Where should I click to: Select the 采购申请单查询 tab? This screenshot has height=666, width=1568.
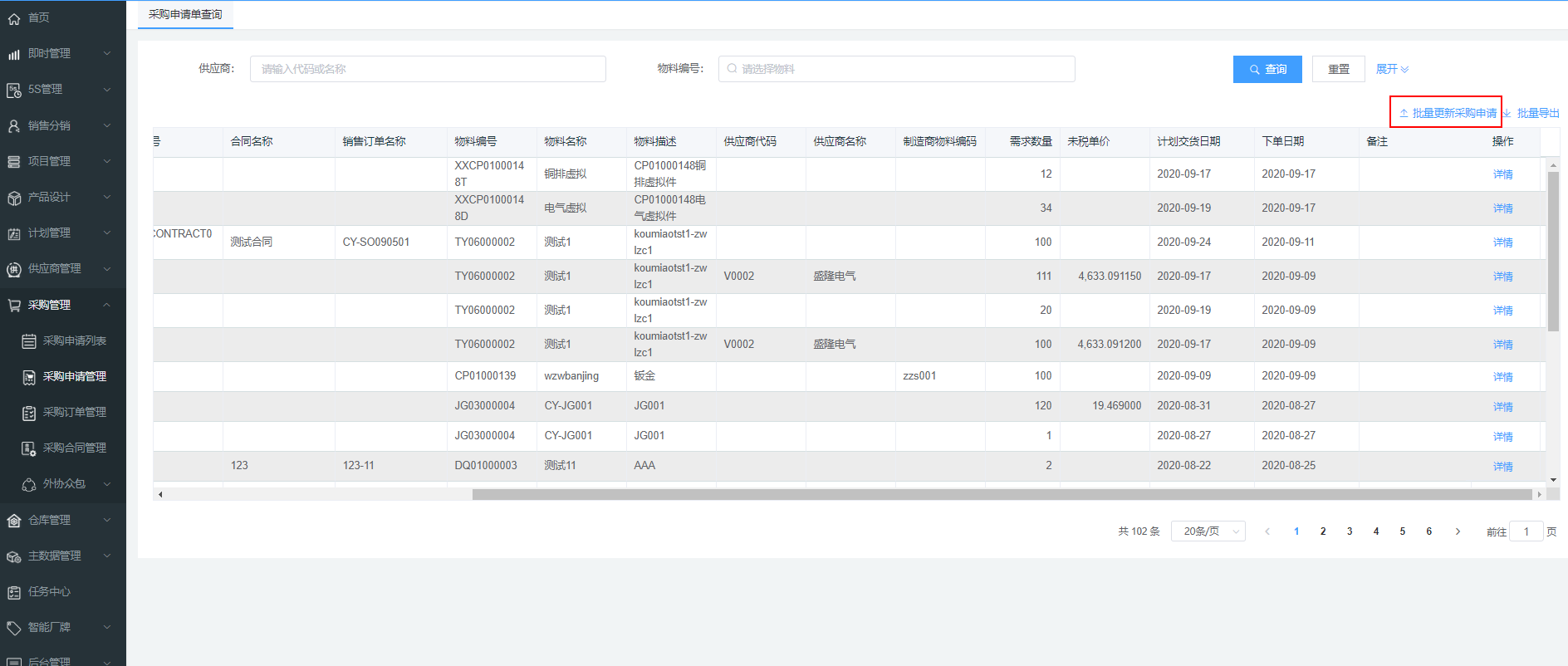pyautogui.click(x=185, y=15)
